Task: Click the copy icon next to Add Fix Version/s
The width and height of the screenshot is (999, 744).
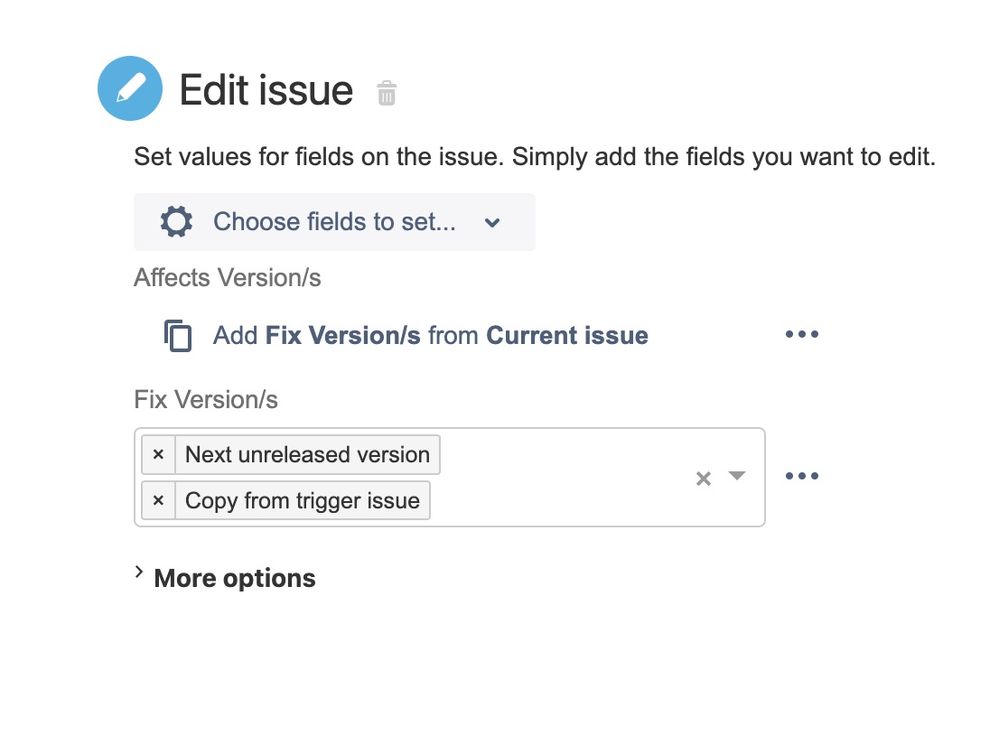Action: point(178,335)
